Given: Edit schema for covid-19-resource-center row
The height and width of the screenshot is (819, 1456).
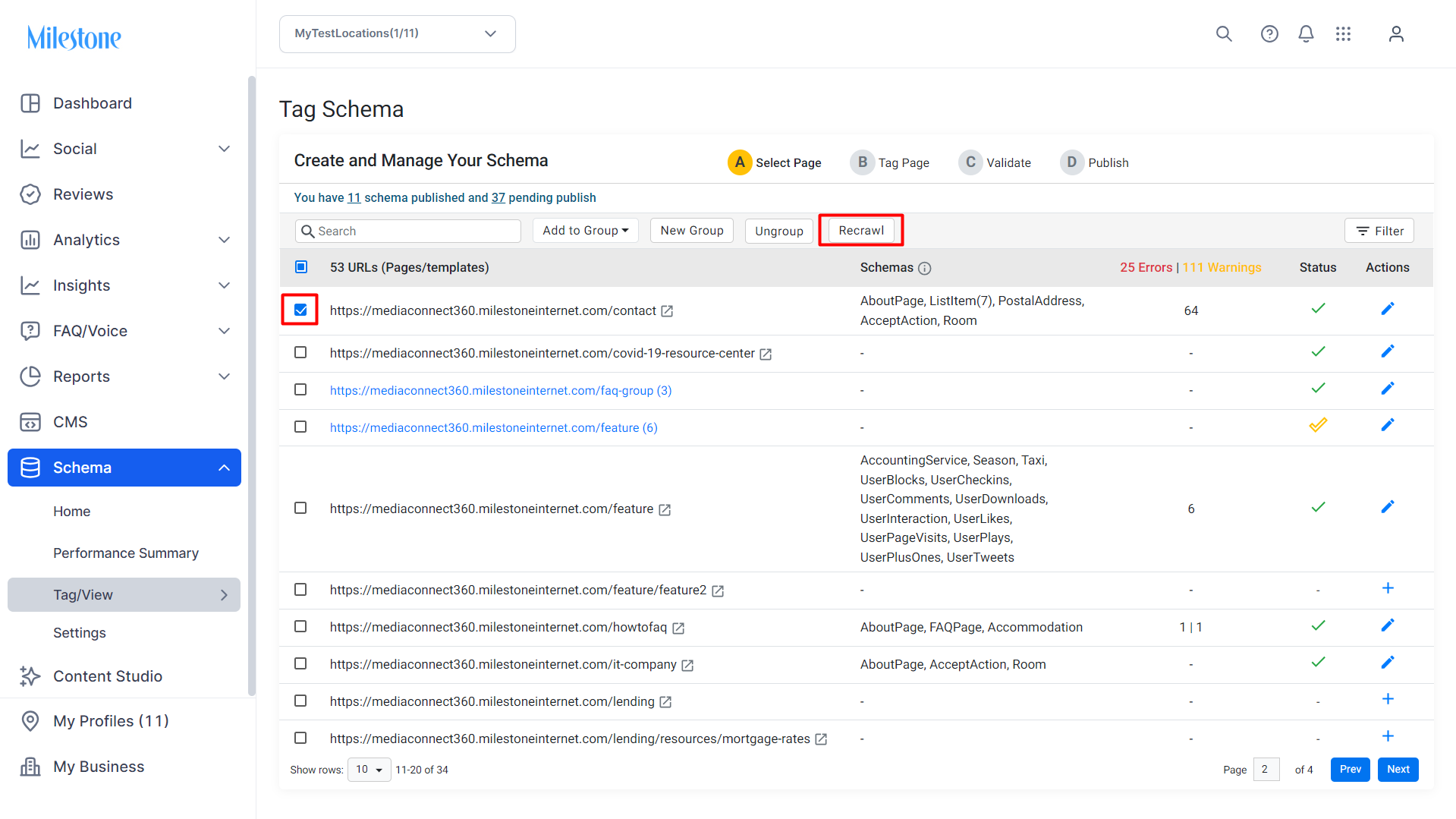Looking at the screenshot, I should tap(1388, 351).
